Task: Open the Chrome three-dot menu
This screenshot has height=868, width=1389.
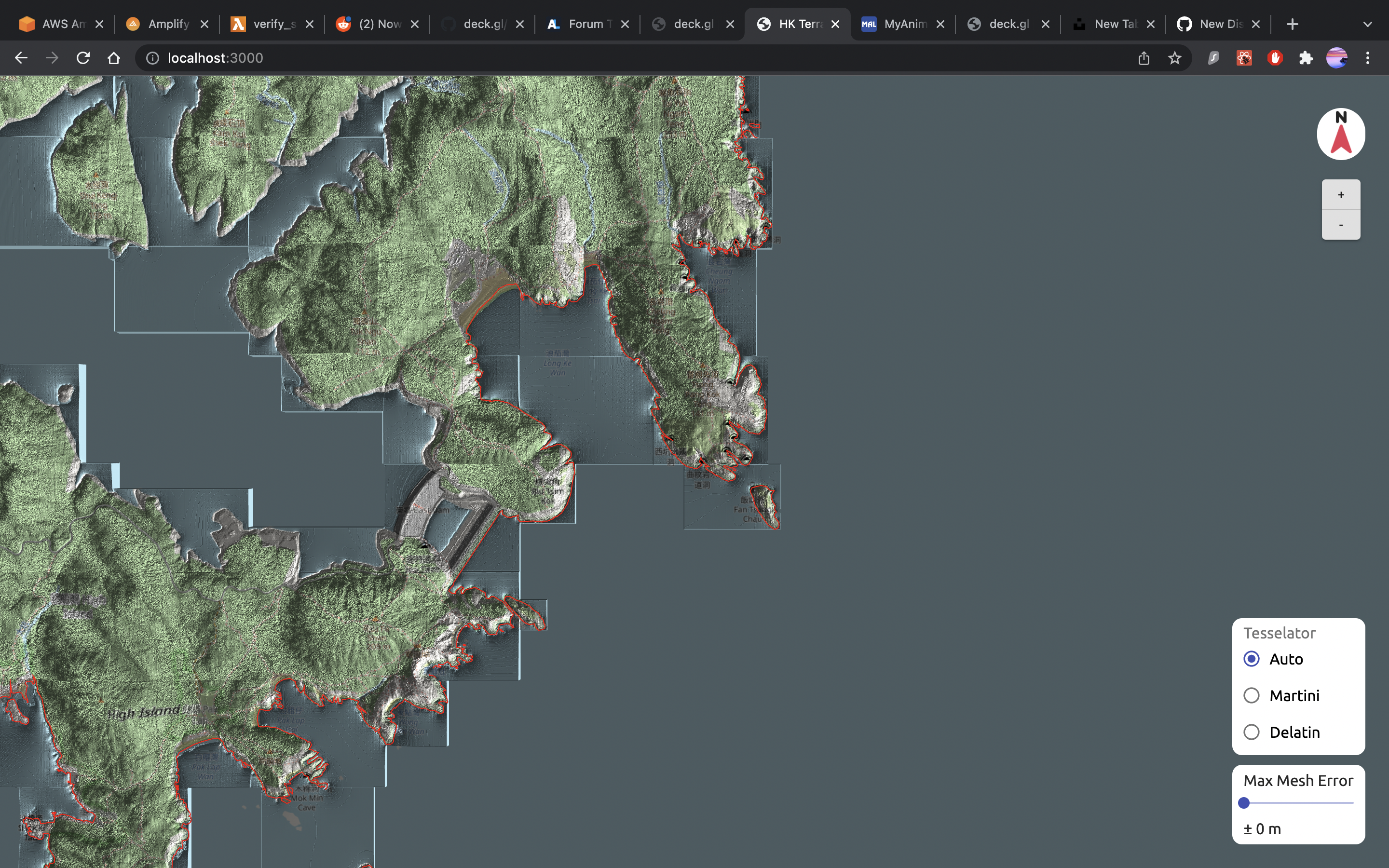Action: point(1368,58)
